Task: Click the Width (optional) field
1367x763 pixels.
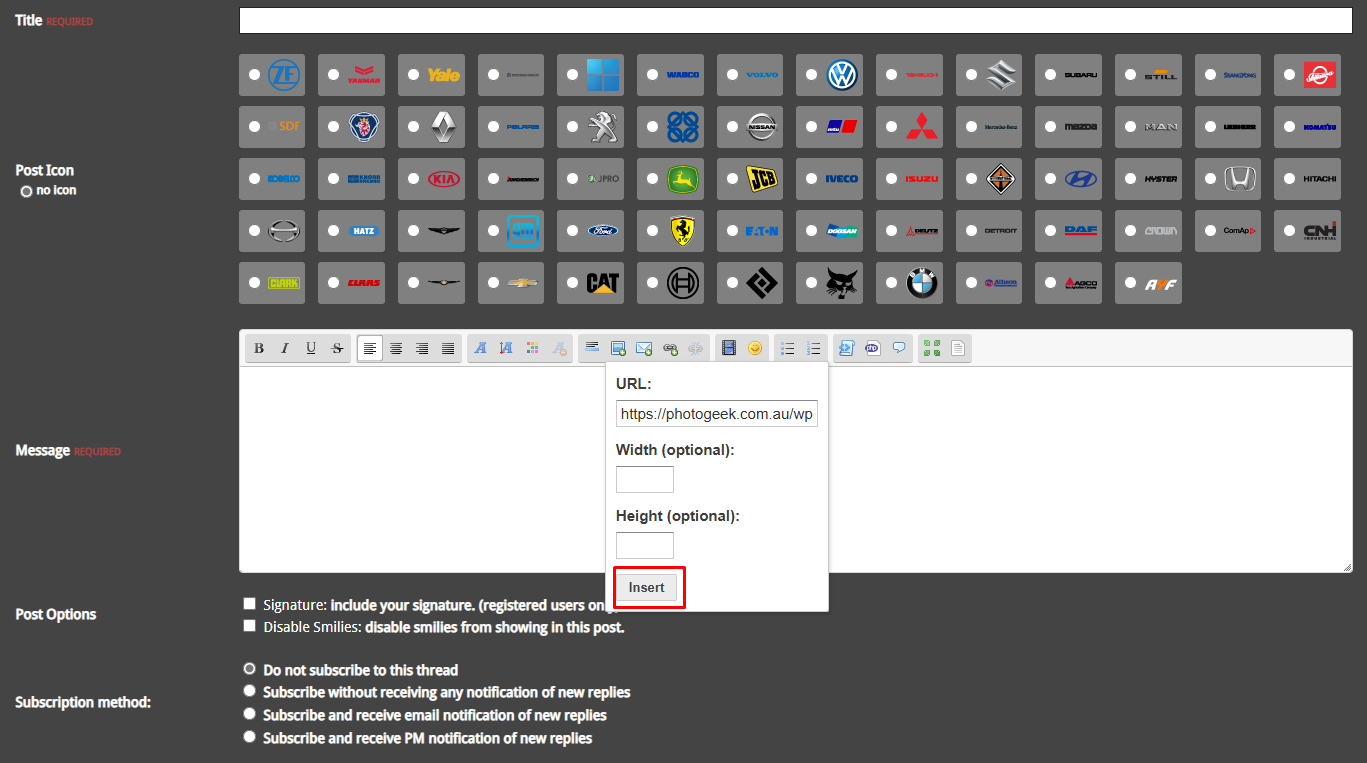Action: coord(645,480)
